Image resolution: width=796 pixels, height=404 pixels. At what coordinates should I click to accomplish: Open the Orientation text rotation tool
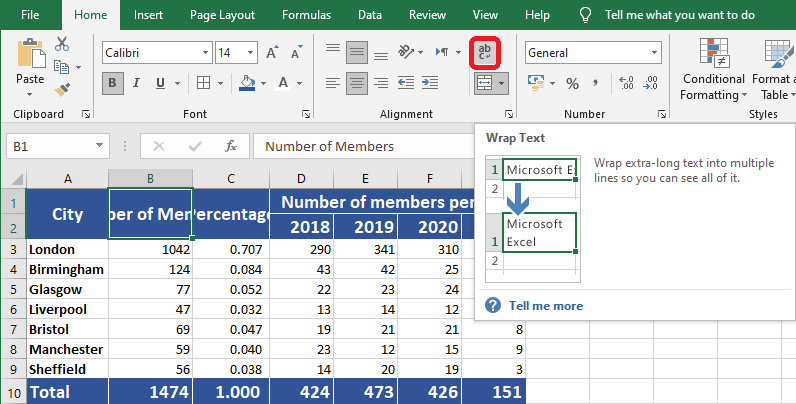tap(406, 51)
